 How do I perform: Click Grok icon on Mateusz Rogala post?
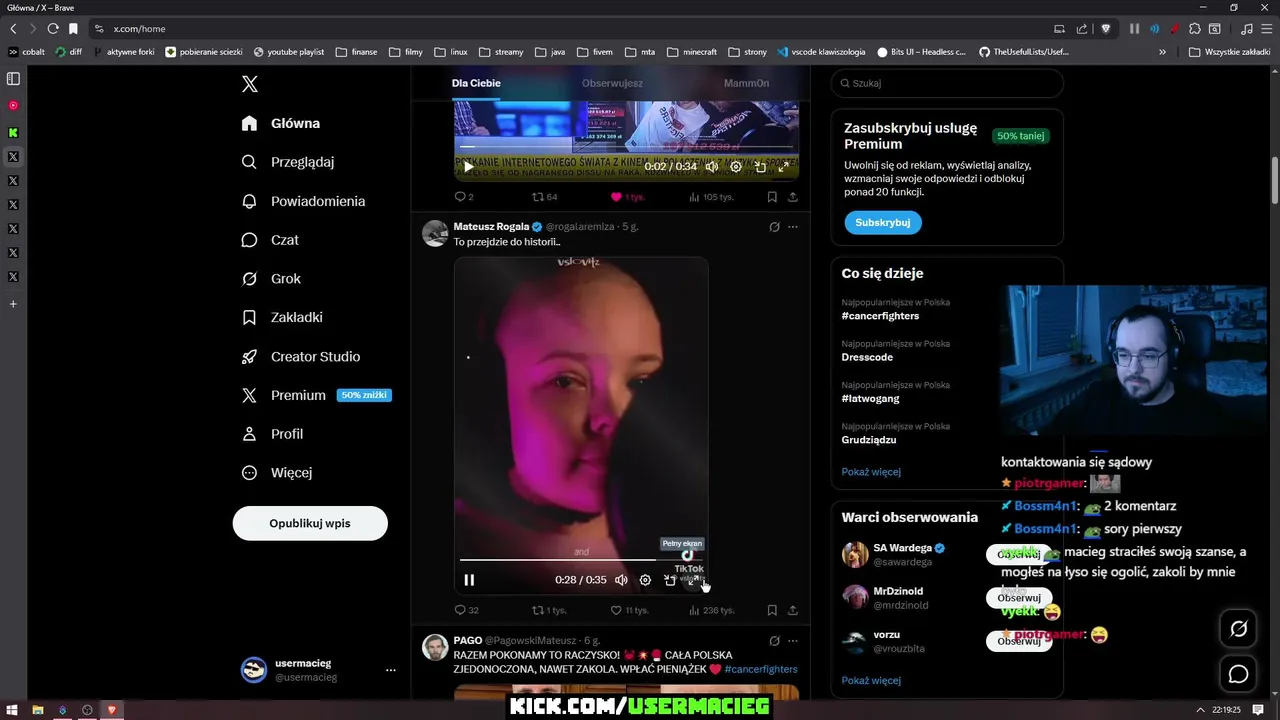point(774,227)
